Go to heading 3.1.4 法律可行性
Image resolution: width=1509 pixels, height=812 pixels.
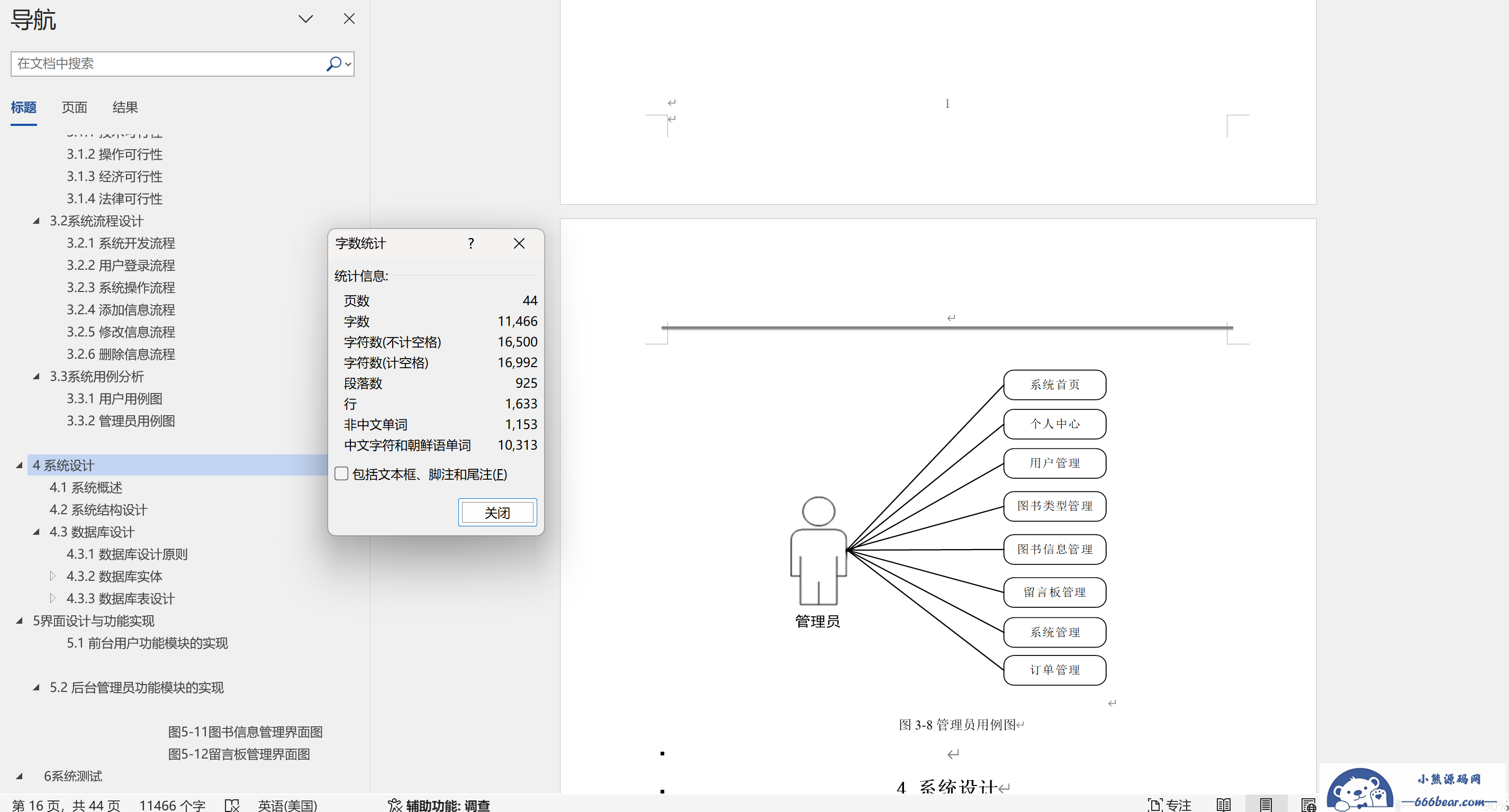[x=114, y=199]
